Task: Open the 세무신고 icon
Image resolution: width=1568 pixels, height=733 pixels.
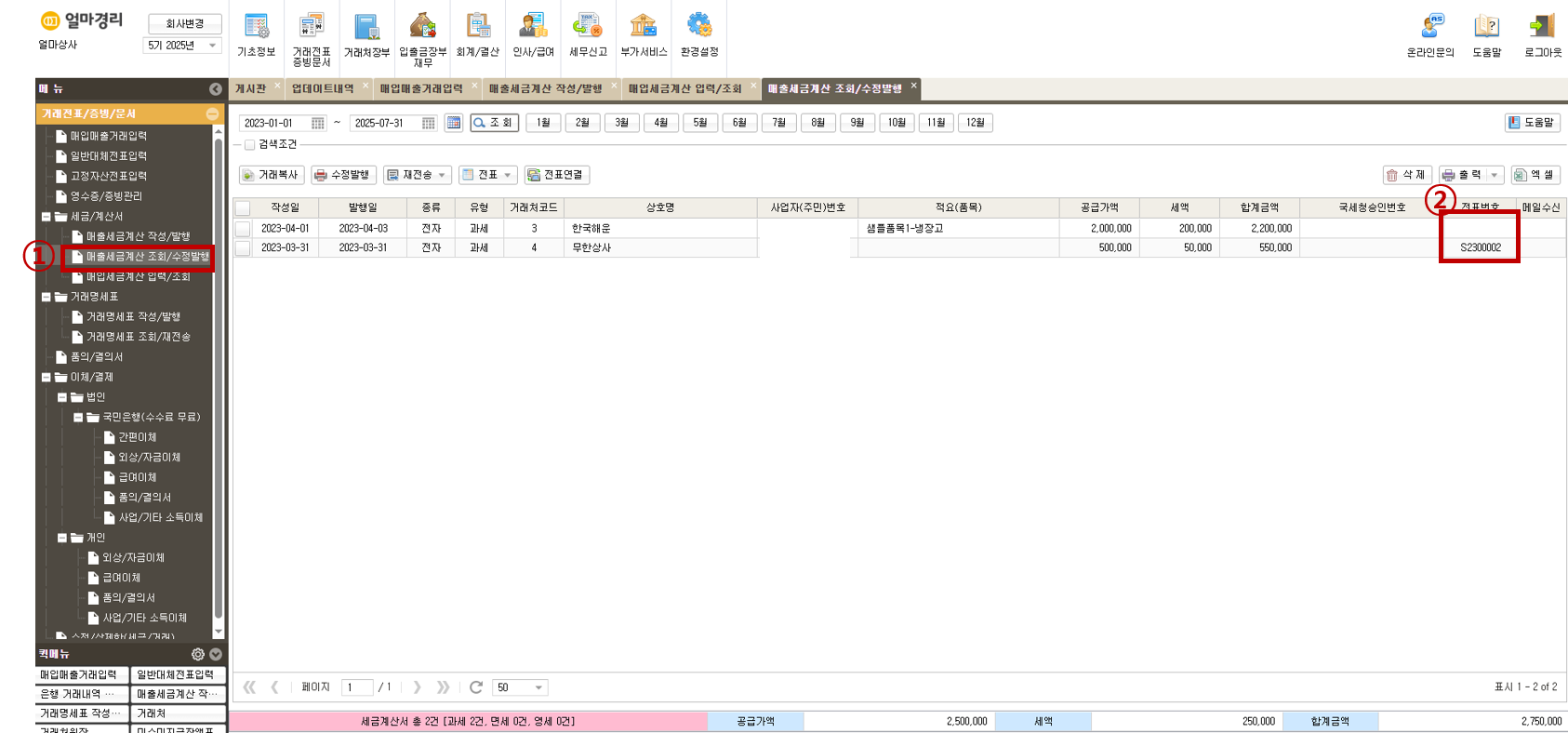Action: pyautogui.click(x=588, y=35)
